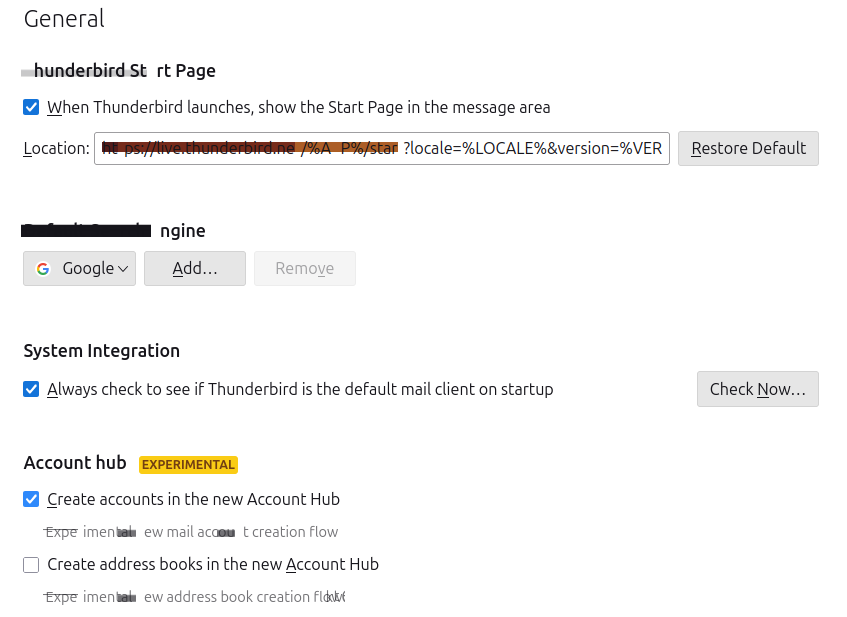This screenshot has width=847, height=617.
Task: Click the EXPERIMENTAL badge next to Account hub
Action: click(188, 465)
